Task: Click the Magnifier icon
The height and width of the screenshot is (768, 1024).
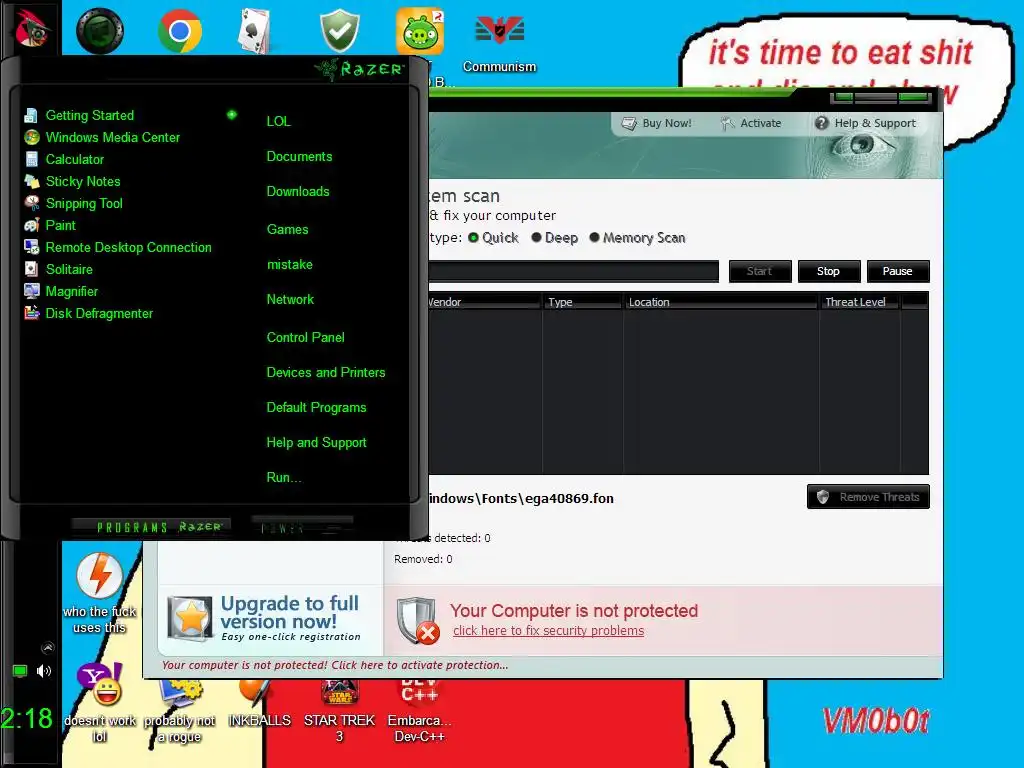Action: pos(31,291)
